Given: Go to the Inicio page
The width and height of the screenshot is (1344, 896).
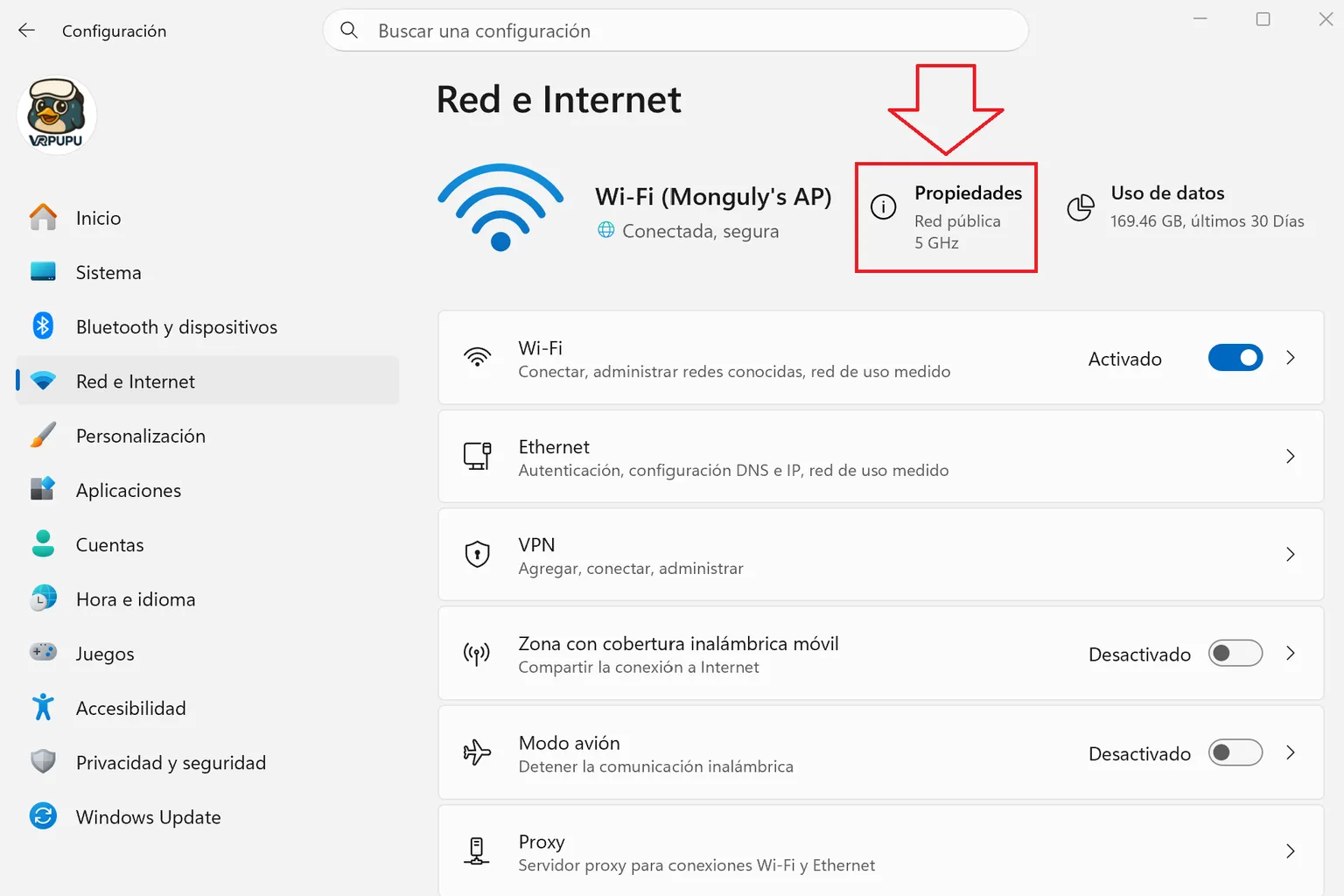Looking at the screenshot, I should [207, 217].
